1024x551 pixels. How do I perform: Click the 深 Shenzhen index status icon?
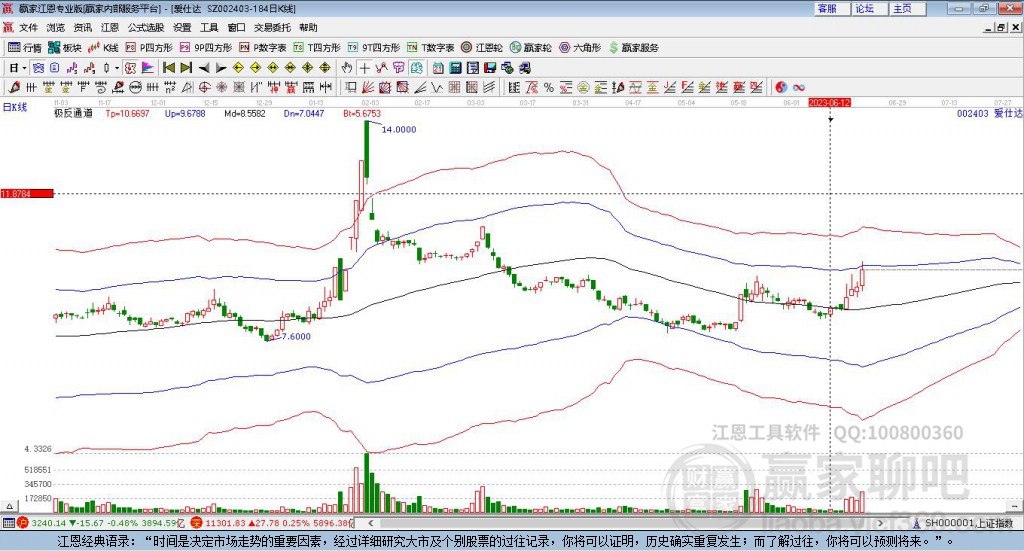197,523
